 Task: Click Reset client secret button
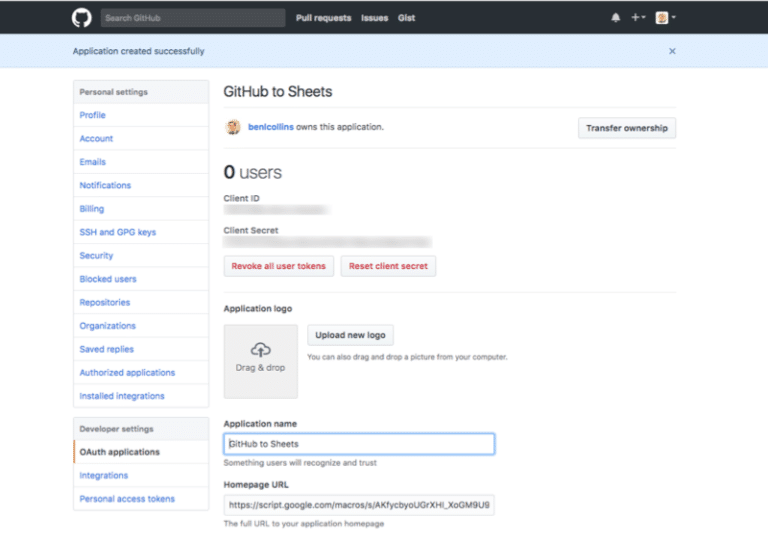pos(388,266)
